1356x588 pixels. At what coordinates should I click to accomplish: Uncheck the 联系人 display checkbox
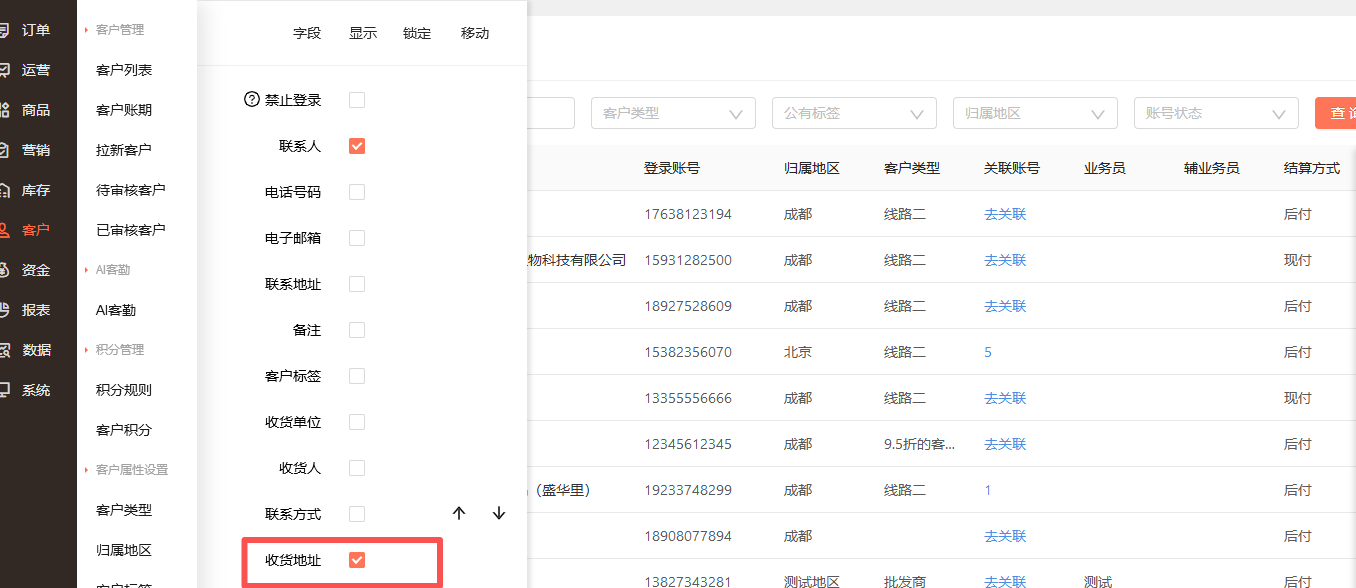point(357,146)
